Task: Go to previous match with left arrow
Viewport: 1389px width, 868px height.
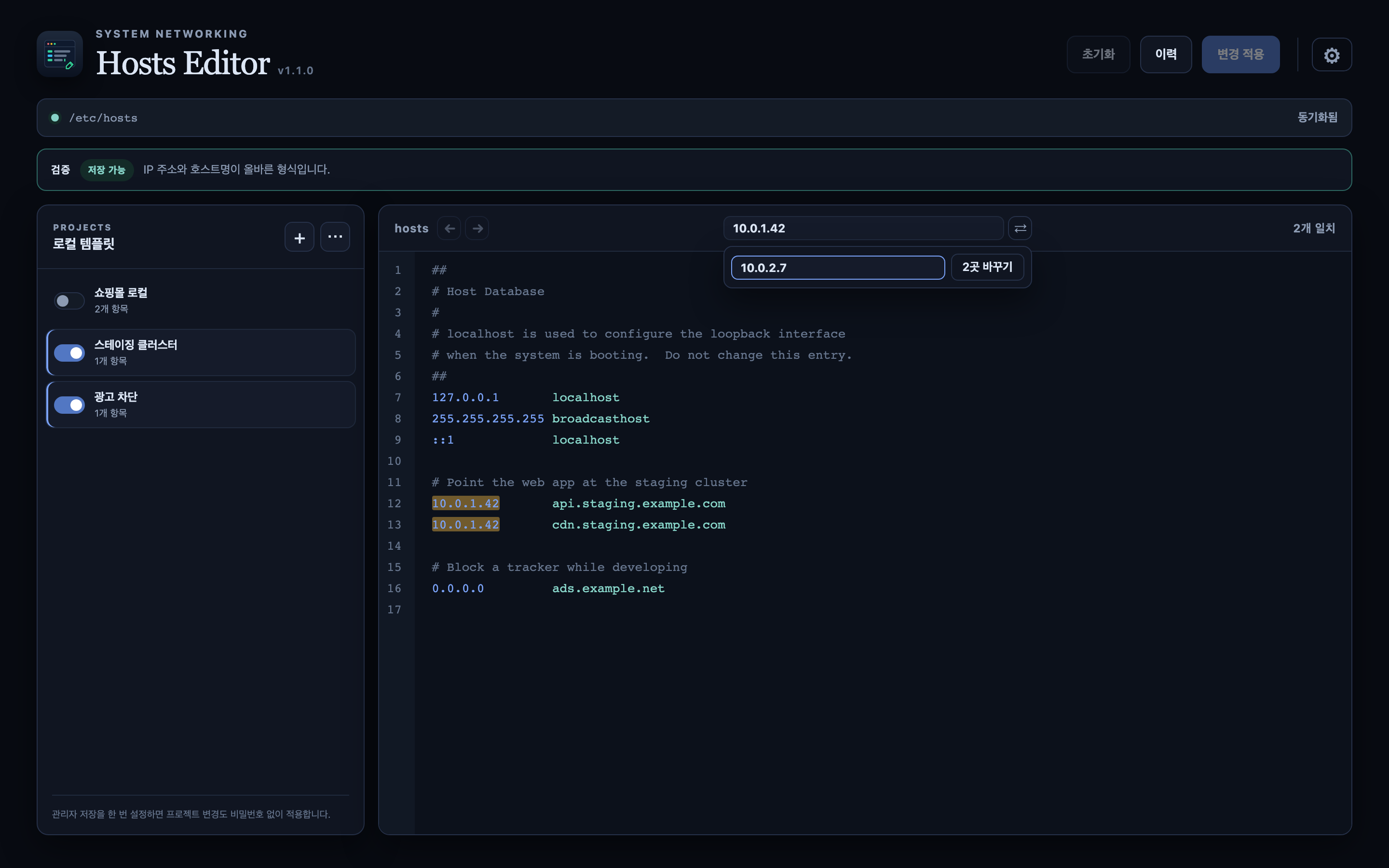Action: click(449, 229)
